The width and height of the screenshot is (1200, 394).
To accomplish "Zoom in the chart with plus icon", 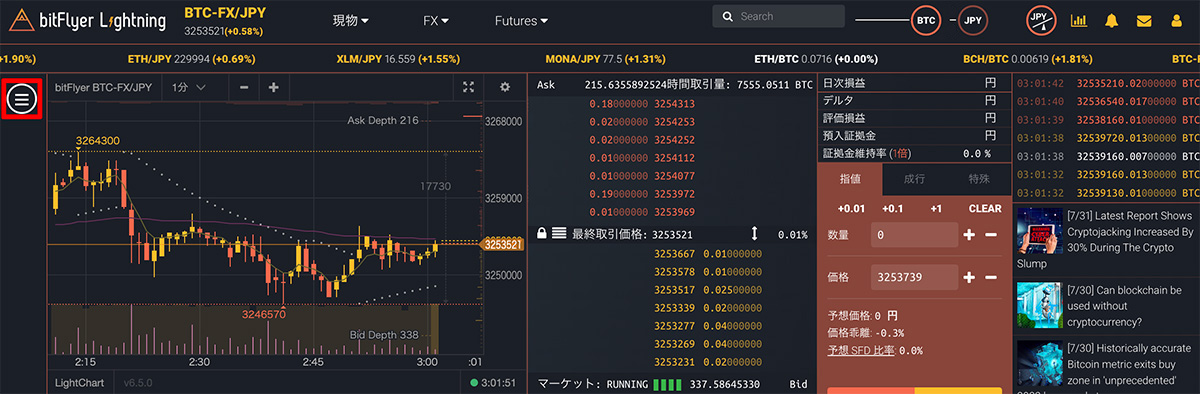I will pyautogui.click(x=274, y=88).
